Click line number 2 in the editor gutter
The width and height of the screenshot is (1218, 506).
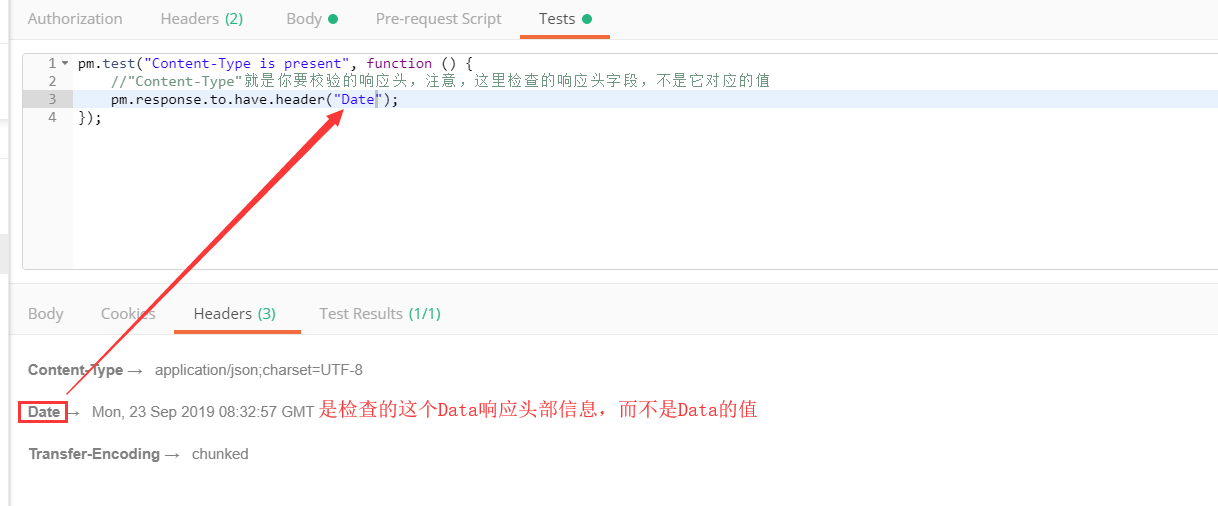[52, 81]
